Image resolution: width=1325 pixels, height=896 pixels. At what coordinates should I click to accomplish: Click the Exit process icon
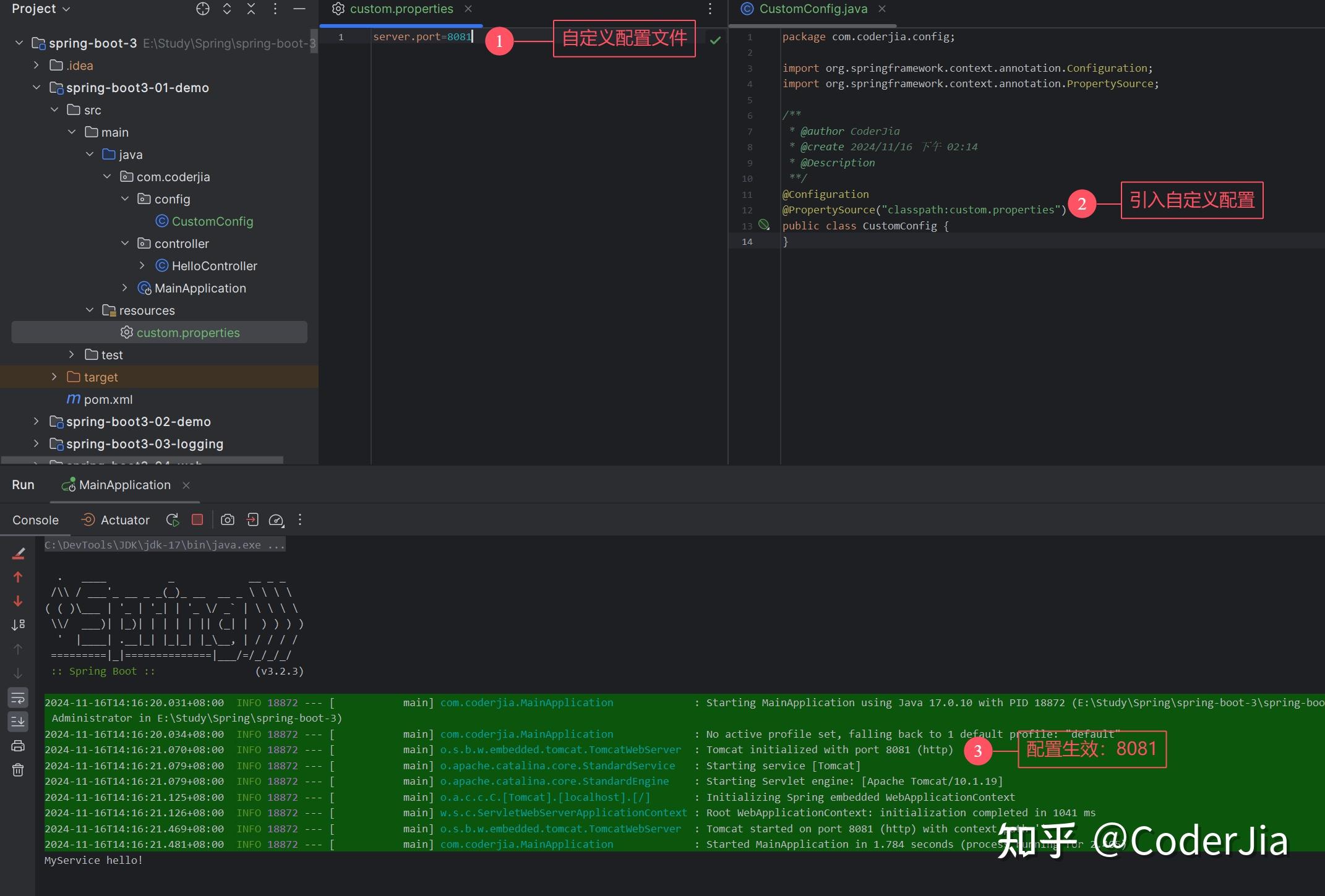pyautogui.click(x=252, y=519)
